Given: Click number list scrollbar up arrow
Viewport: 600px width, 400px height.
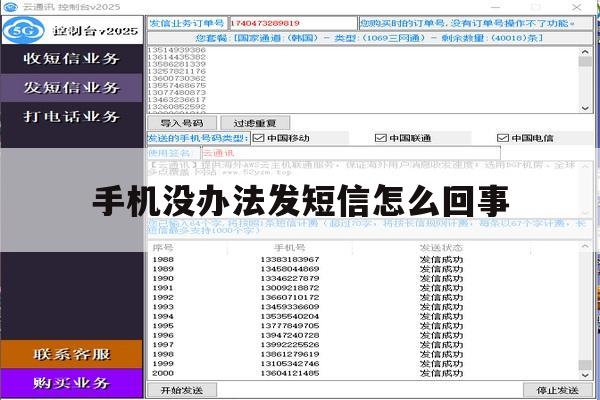Looking at the screenshot, I should click(585, 51).
